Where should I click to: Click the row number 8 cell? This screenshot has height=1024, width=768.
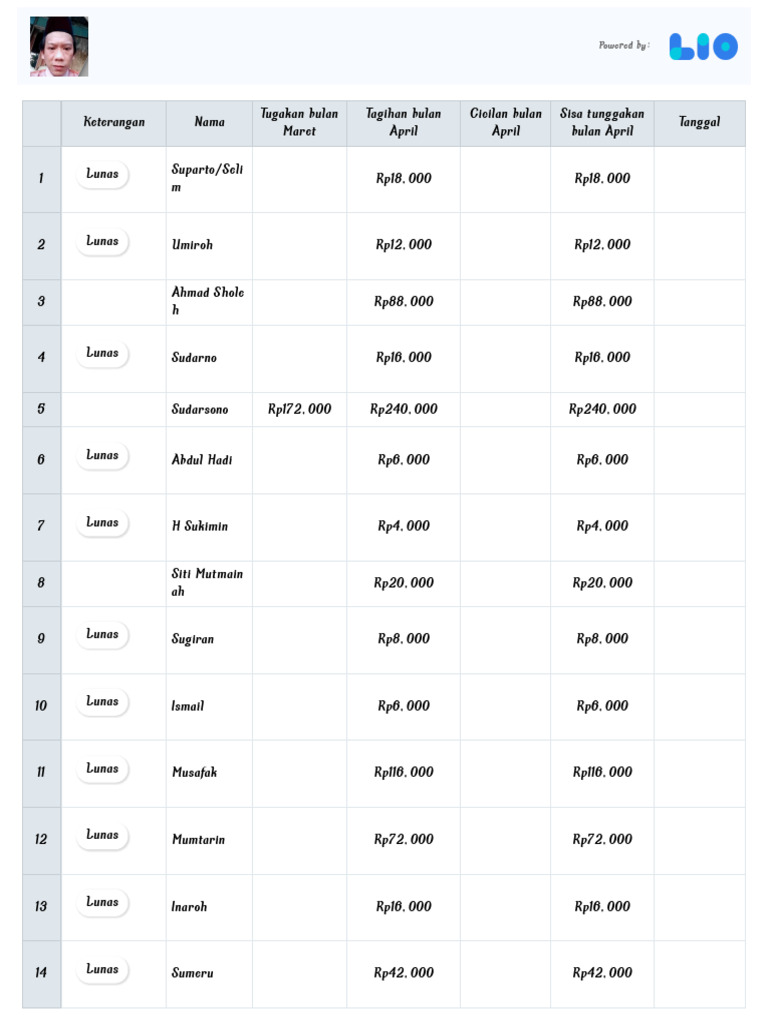[x=41, y=583]
